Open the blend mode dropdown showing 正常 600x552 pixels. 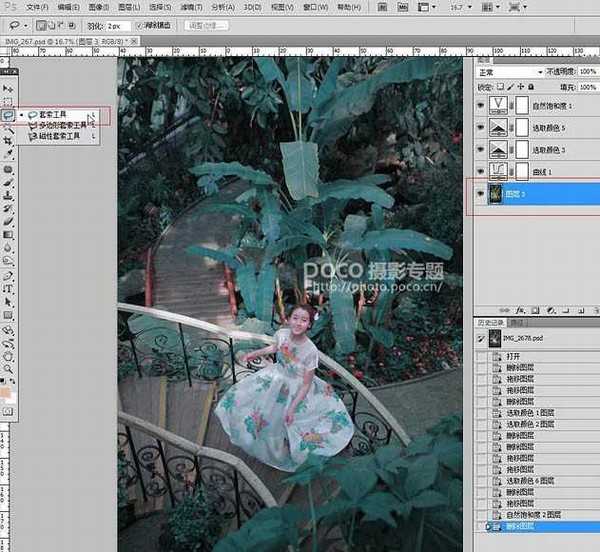508,73
